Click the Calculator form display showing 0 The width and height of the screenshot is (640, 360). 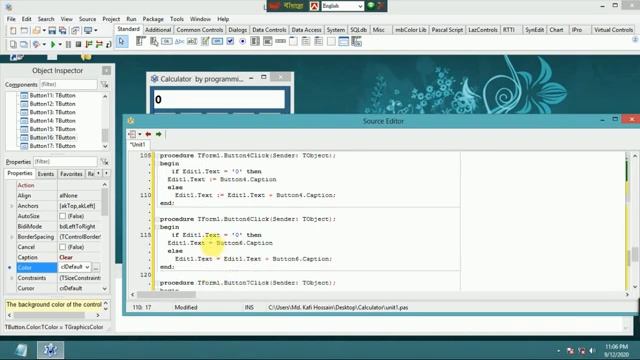(x=219, y=99)
